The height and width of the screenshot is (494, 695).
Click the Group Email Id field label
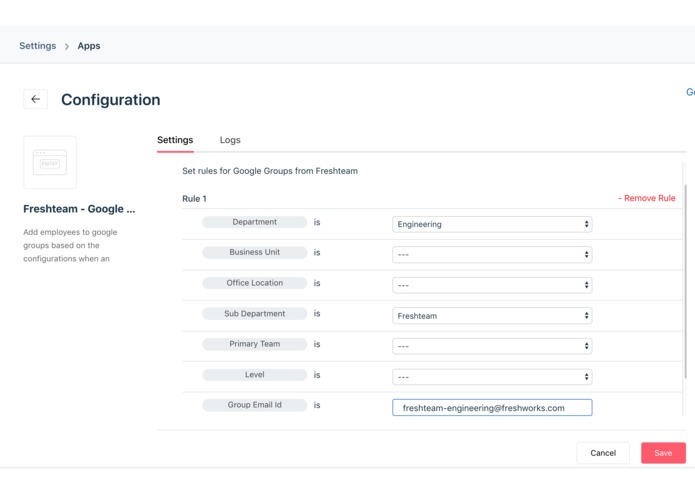tap(254, 405)
